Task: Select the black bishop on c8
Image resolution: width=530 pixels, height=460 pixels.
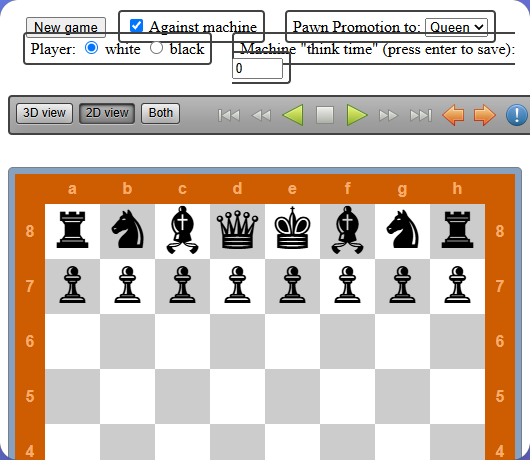Action: [183, 231]
